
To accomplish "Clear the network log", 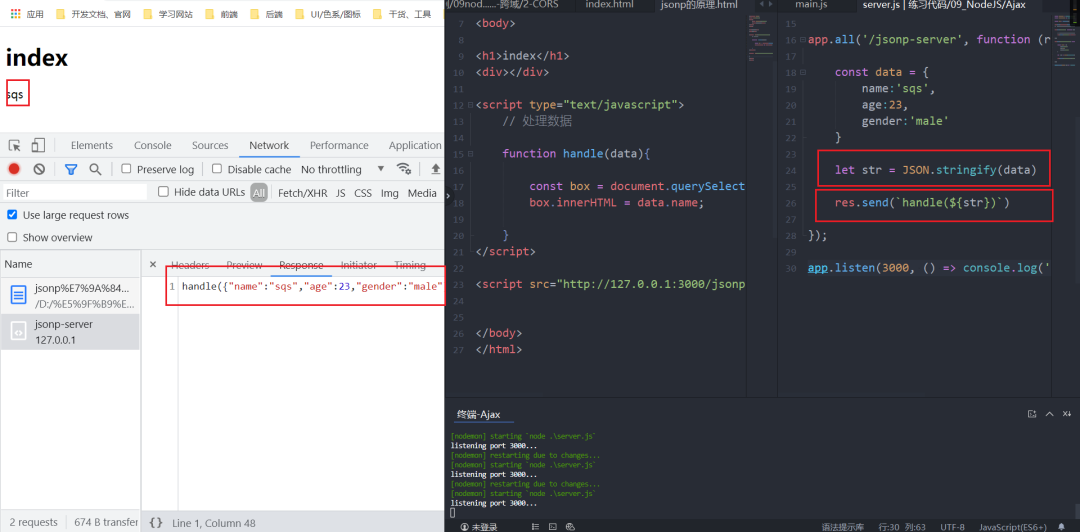I will click(39, 169).
